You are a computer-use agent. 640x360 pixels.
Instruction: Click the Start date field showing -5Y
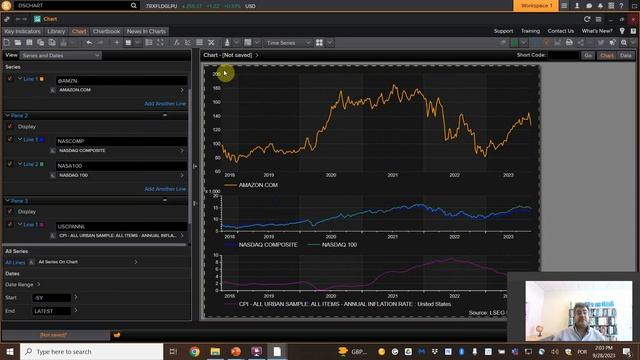tap(51, 298)
